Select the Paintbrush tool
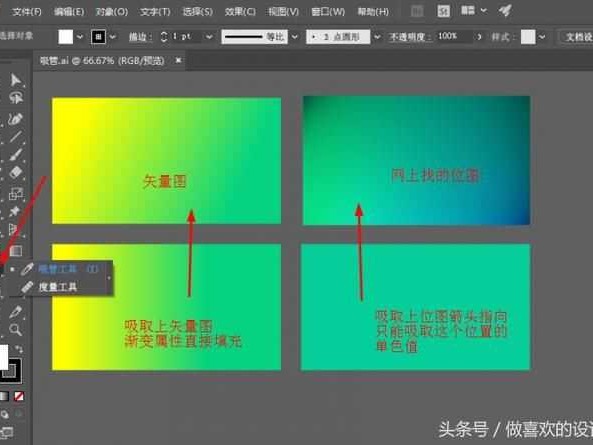Image resolution: width=593 pixels, height=445 pixels. (x=16, y=155)
